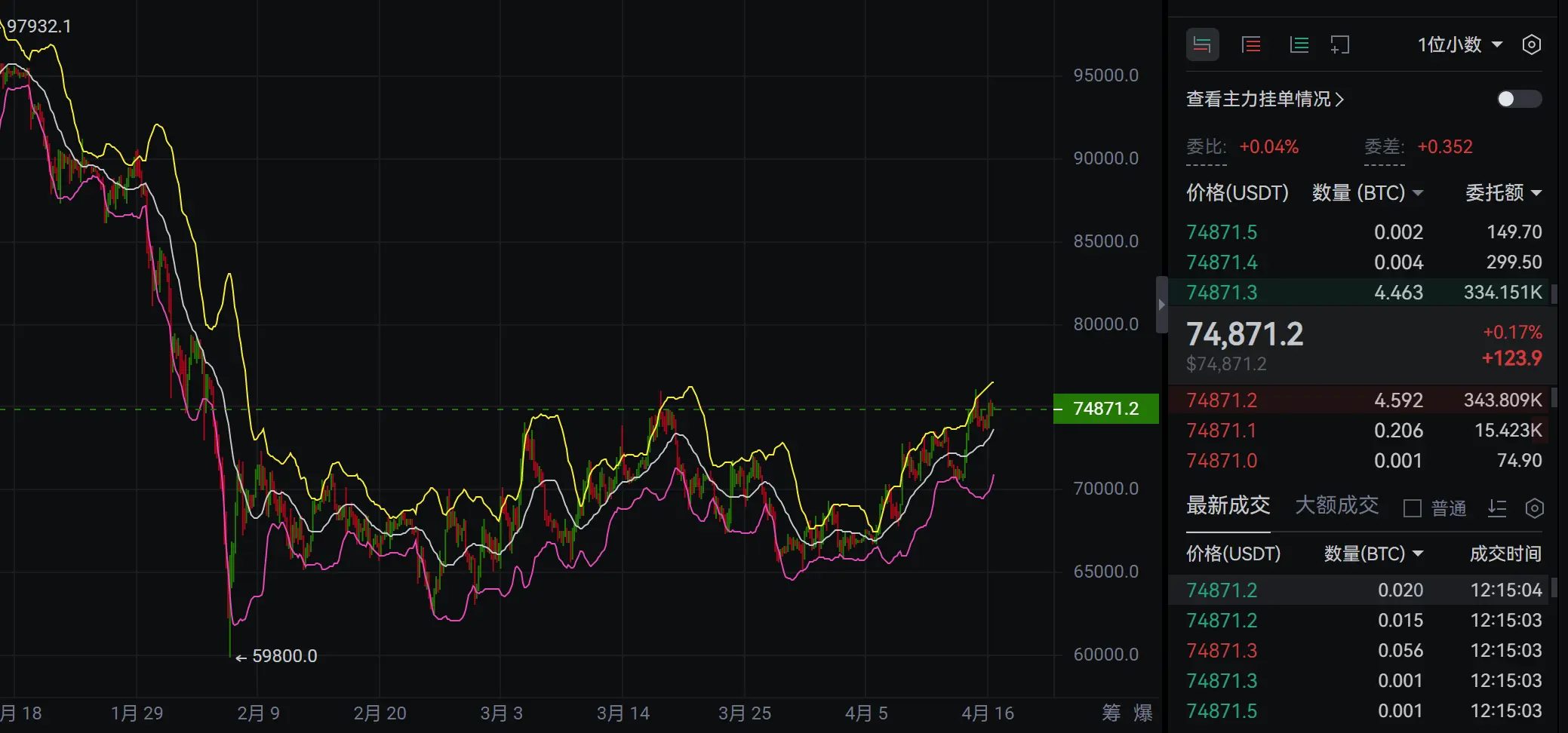Click the 65000.0 price axis label
The width and height of the screenshot is (1568, 733).
(x=1106, y=572)
